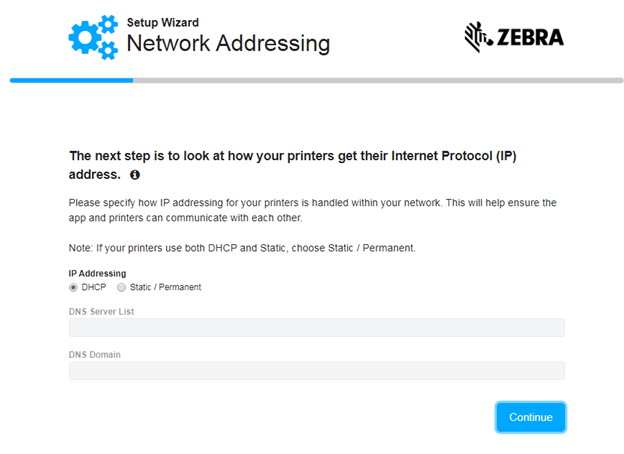
Task: Focus the DNS Domain input field
Action: click(x=316, y=371)
